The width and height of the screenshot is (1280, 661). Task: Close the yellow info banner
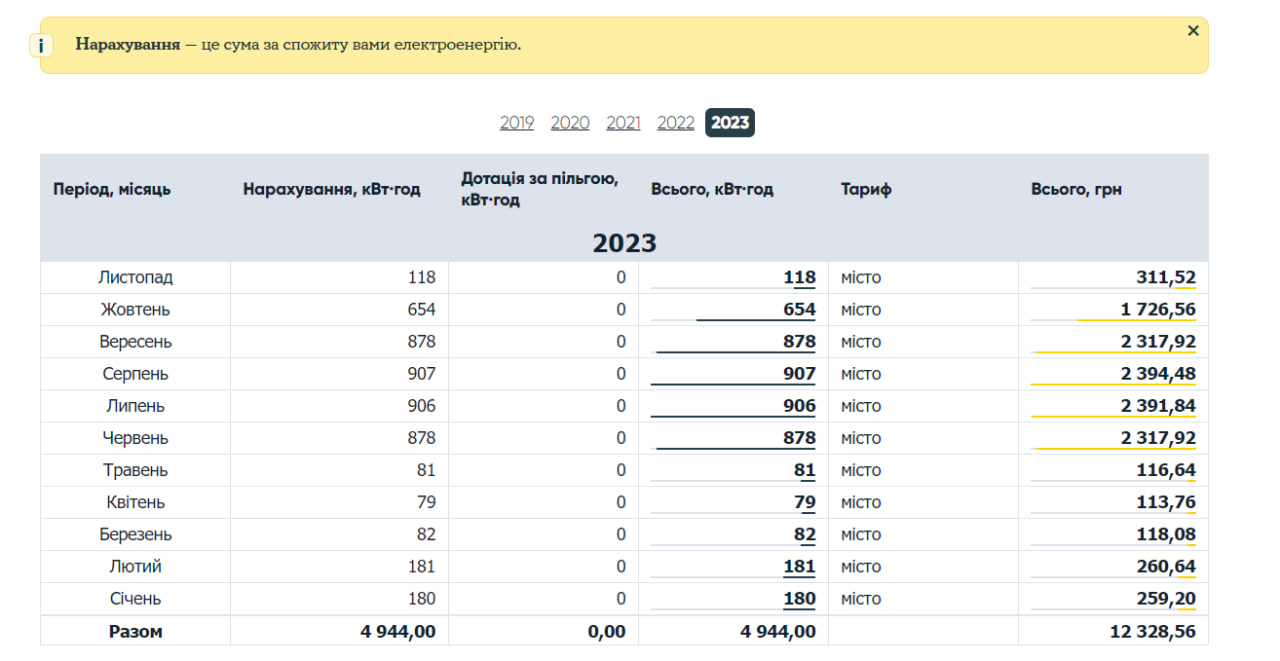[1192, 31]
